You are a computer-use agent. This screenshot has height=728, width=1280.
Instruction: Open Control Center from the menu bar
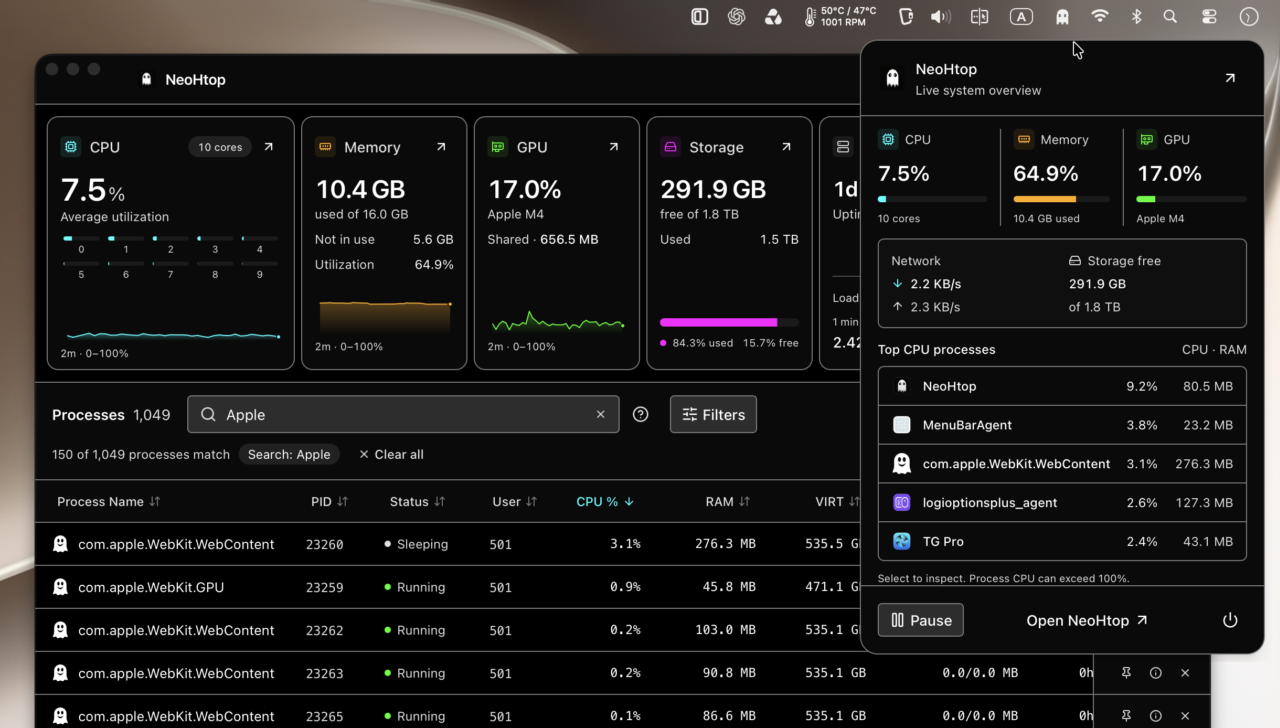(1209, 16)
